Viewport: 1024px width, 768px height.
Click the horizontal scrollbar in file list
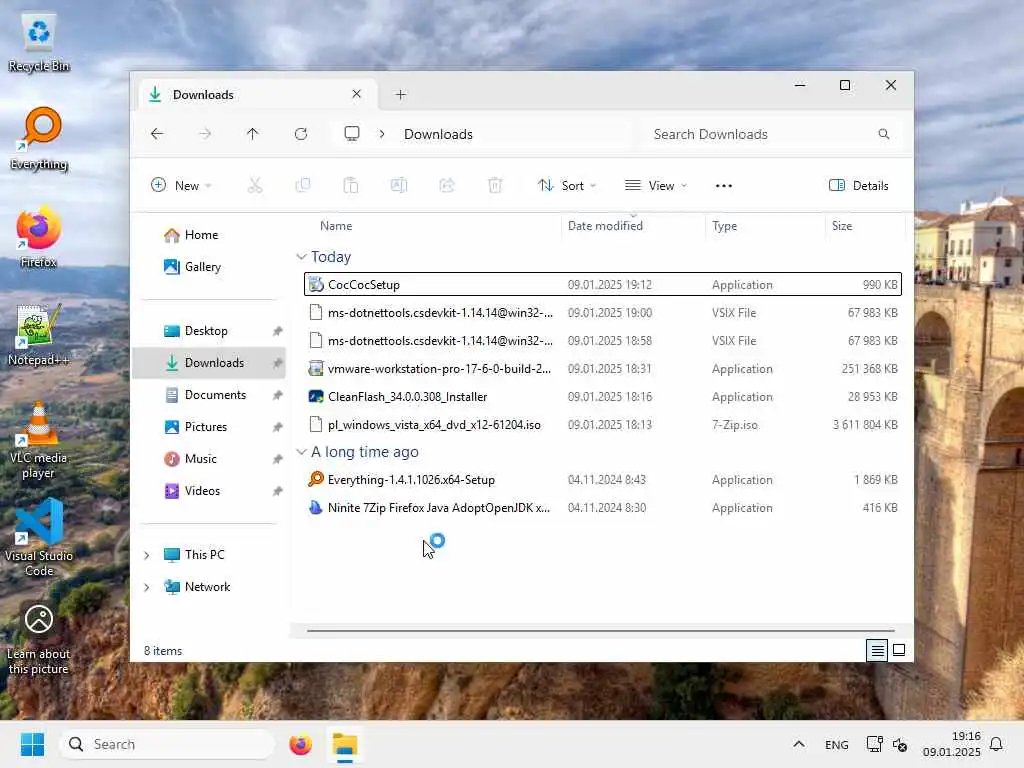tap(601, 632)
